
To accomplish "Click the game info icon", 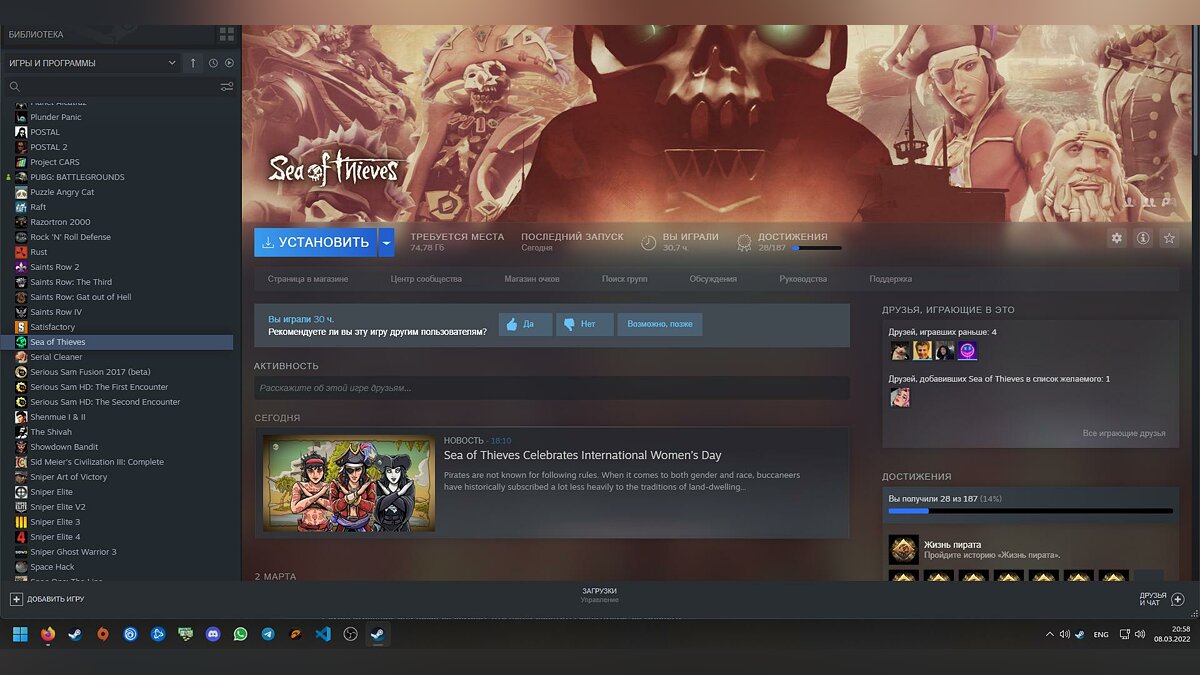I will point(1143,238).
